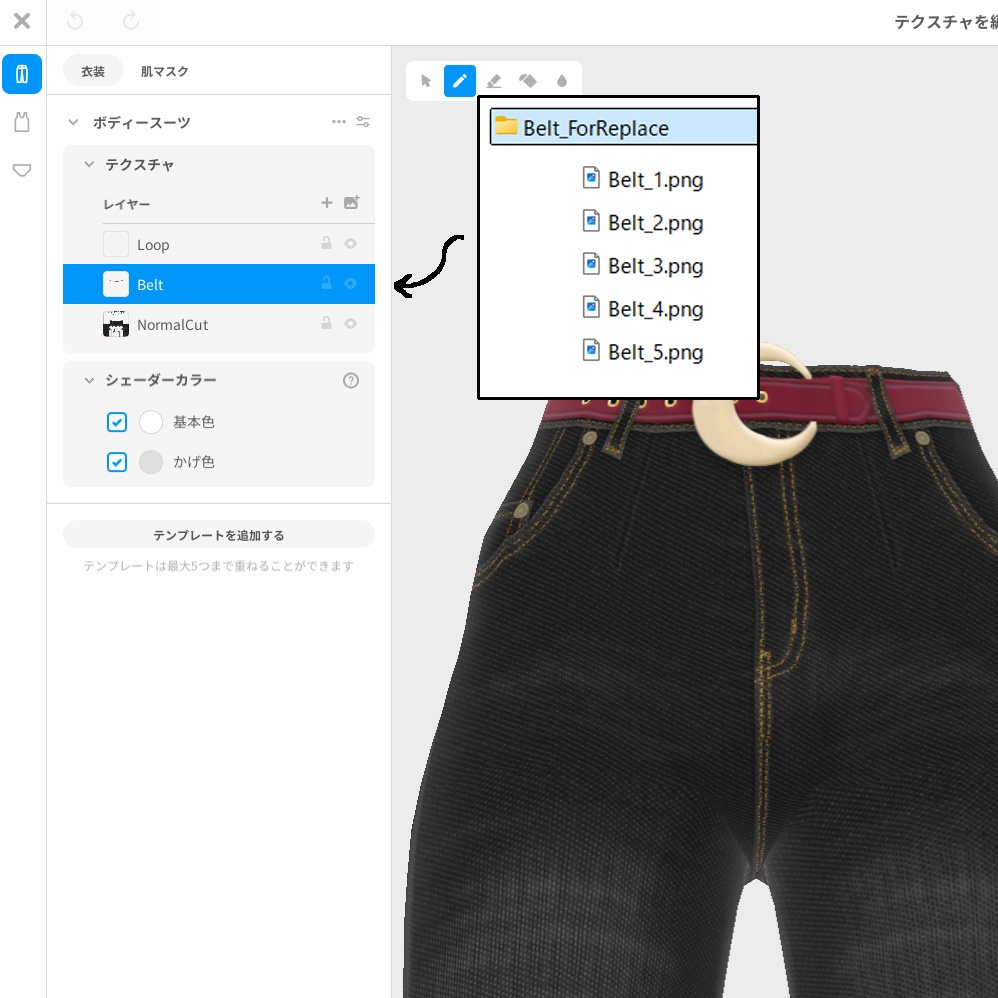Enable the 基本色 checkbox
This screenshot has width=998, height=998.
click(x=117, y=422)
